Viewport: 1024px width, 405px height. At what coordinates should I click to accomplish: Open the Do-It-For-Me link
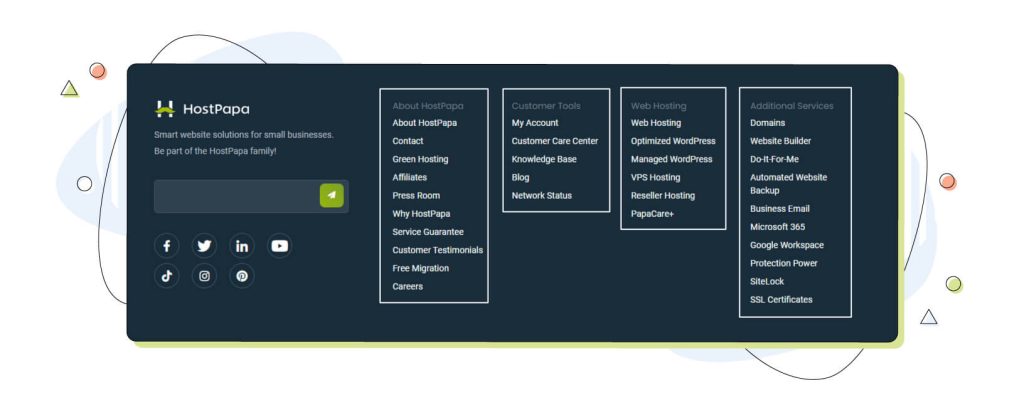pos(775,159)
